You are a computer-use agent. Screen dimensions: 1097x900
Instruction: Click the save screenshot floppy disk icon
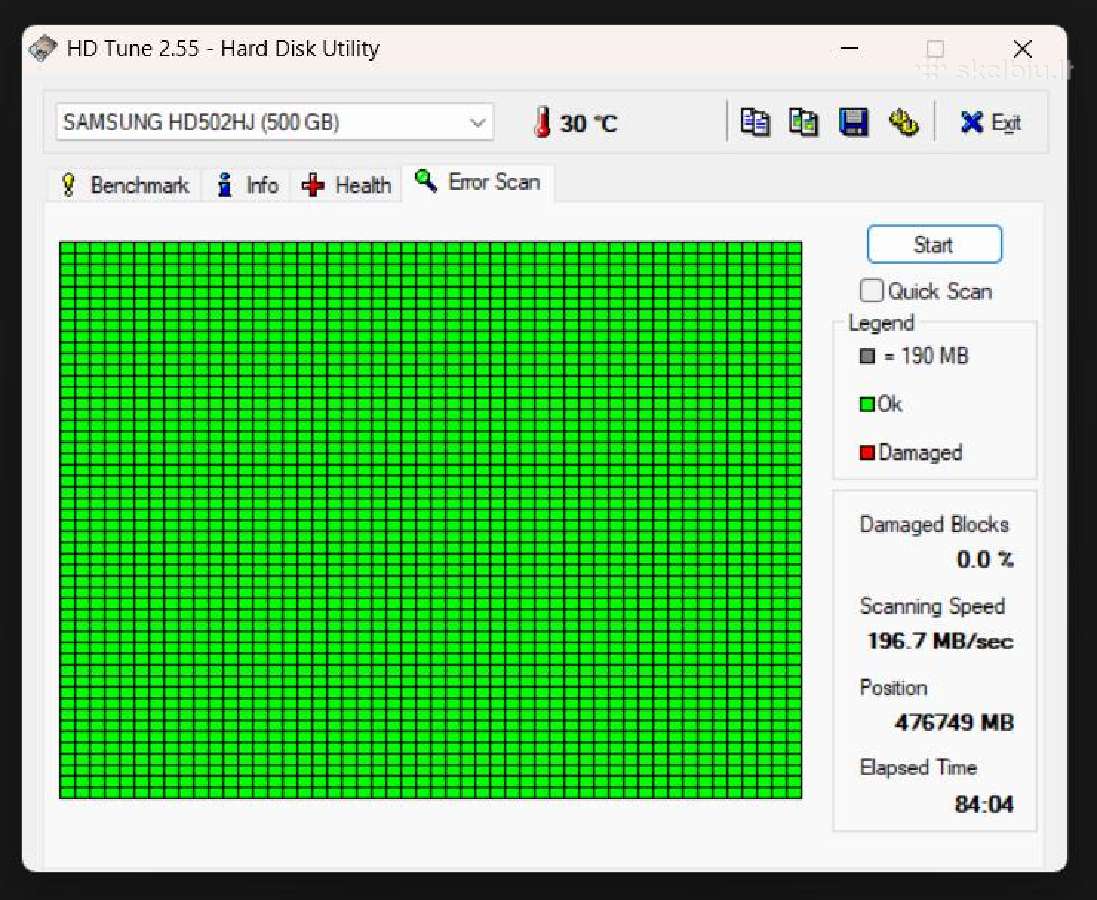(x=853, y=122)
